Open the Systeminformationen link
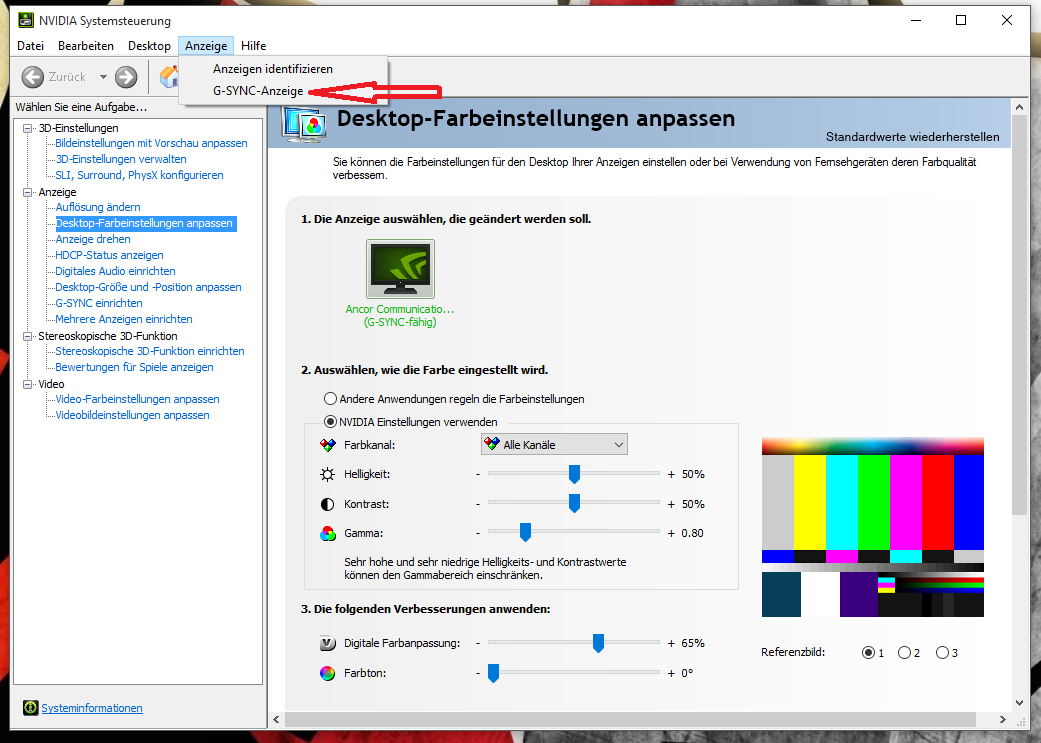The width and height of the screenshot is (1041, 743). (x=92, y=708)
